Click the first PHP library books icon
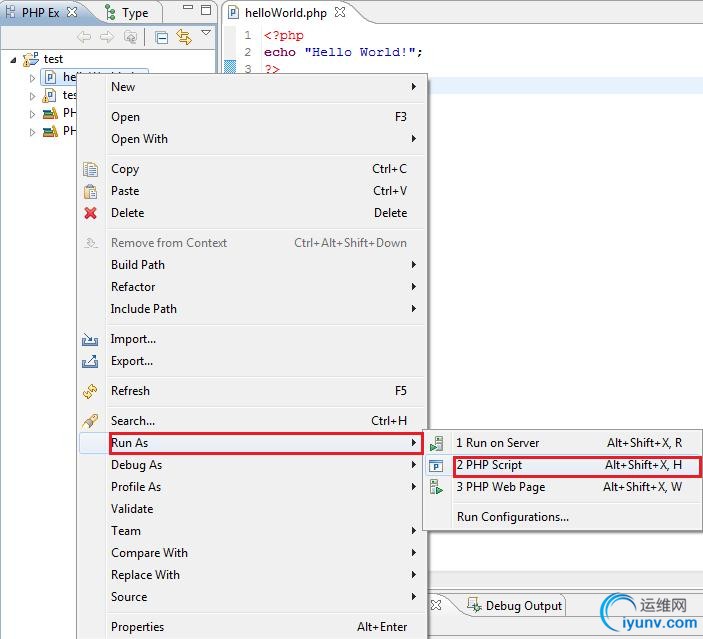Screen dimensions: 703x639 point(50,113)
